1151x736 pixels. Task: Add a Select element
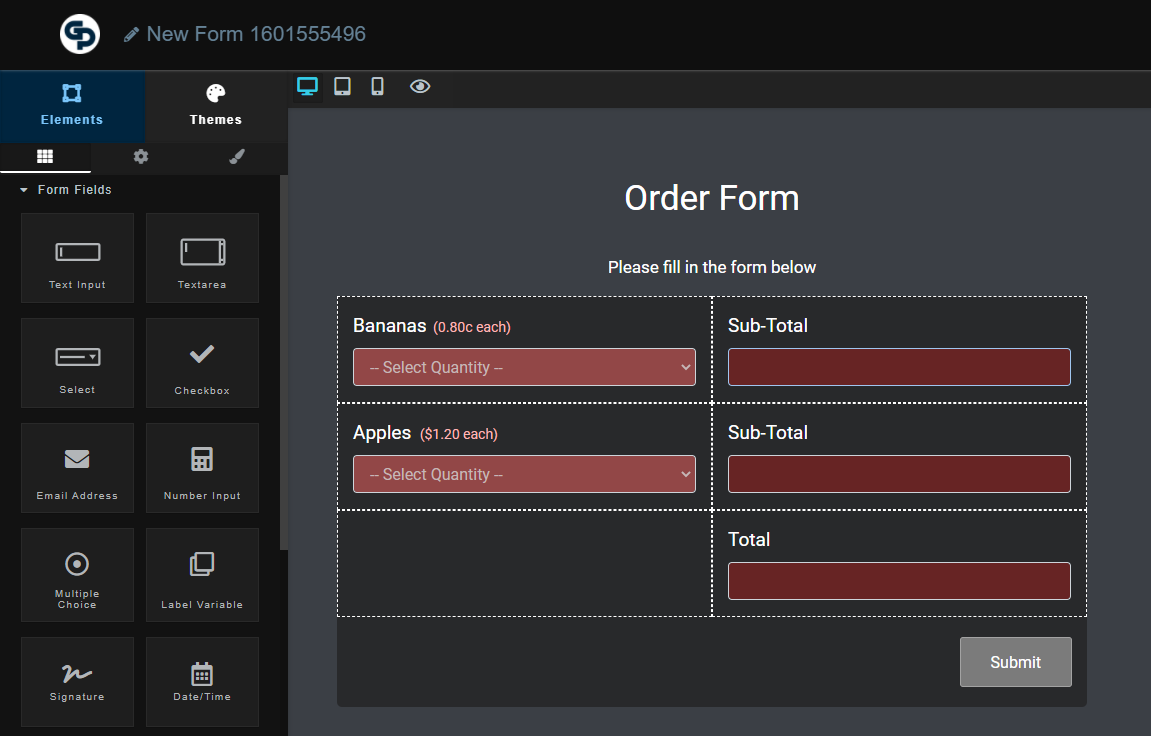coord(77,362)
